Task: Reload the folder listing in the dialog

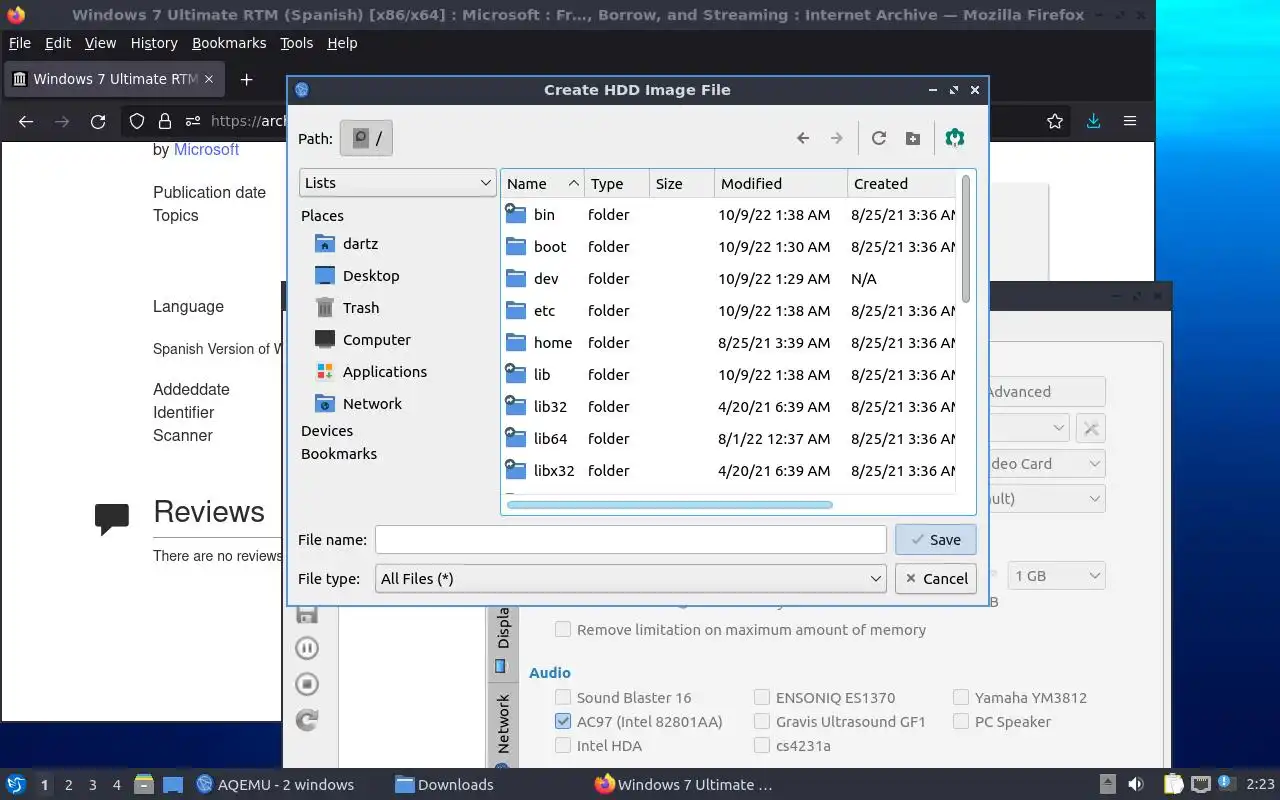Action: click(x=879, y=138)
